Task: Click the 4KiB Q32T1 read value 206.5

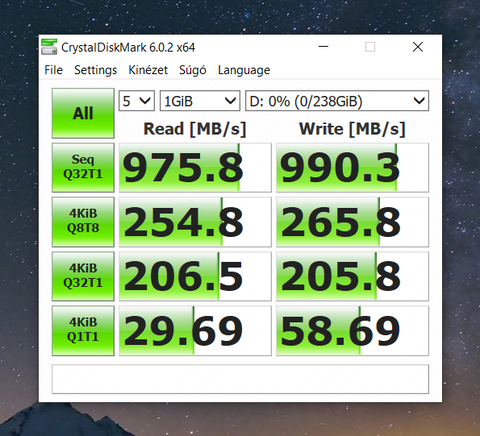Action: click(195, 276)
